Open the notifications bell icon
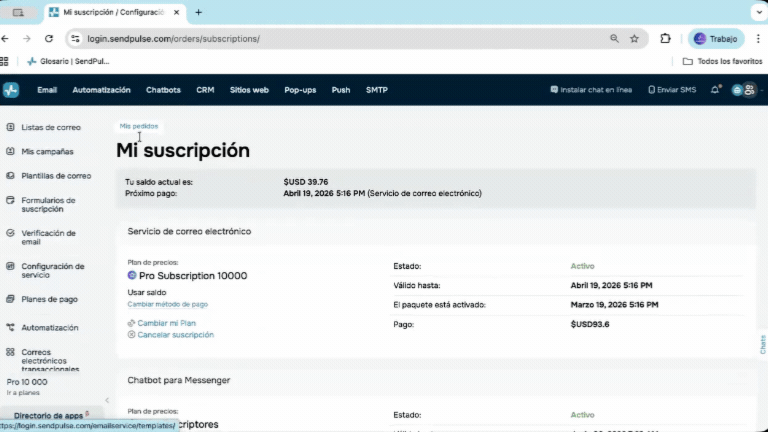Image resolution: width=768 pixels, height=432 pixels. [x=715, y=90]
